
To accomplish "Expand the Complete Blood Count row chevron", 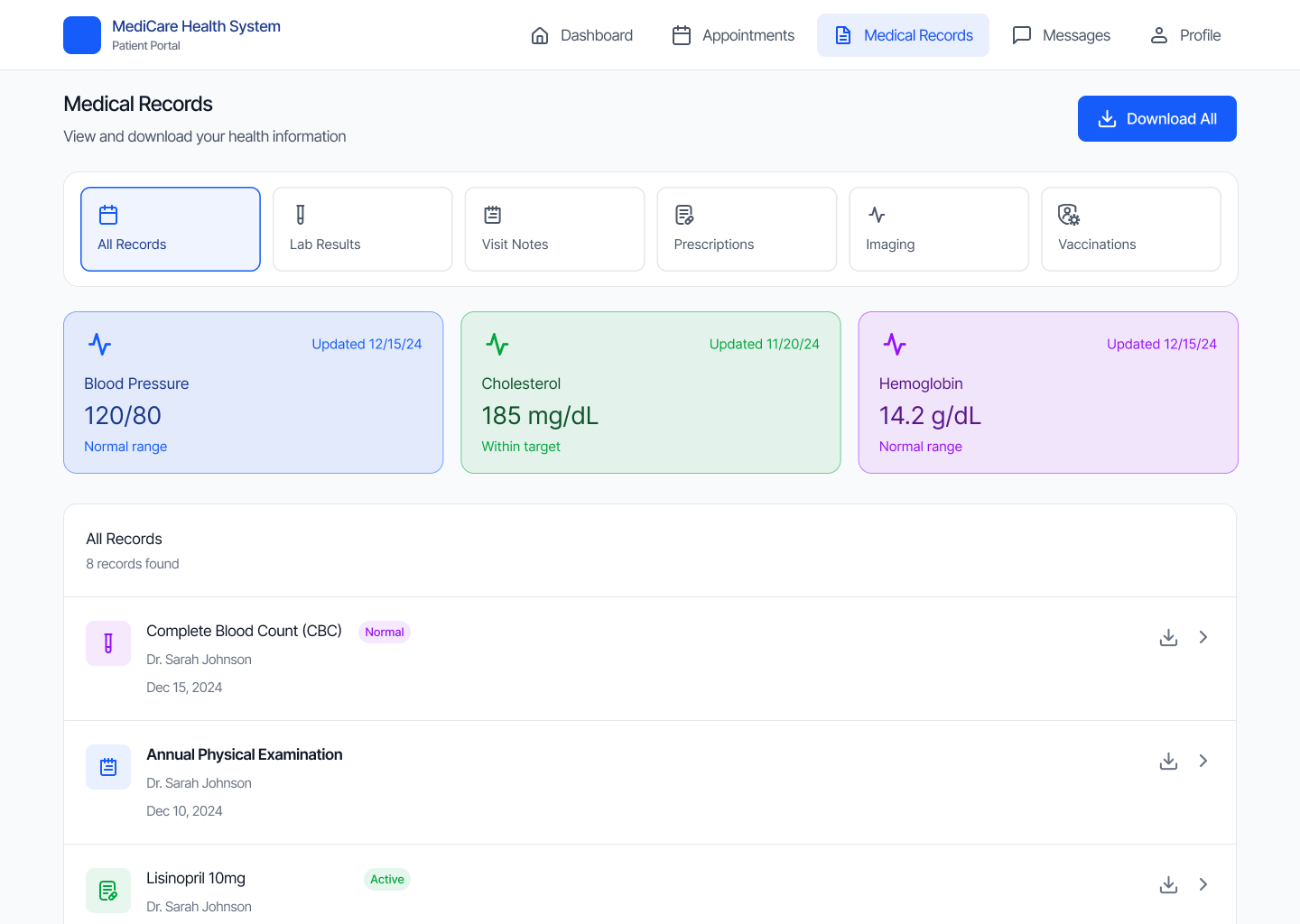I will (1203, 637).
